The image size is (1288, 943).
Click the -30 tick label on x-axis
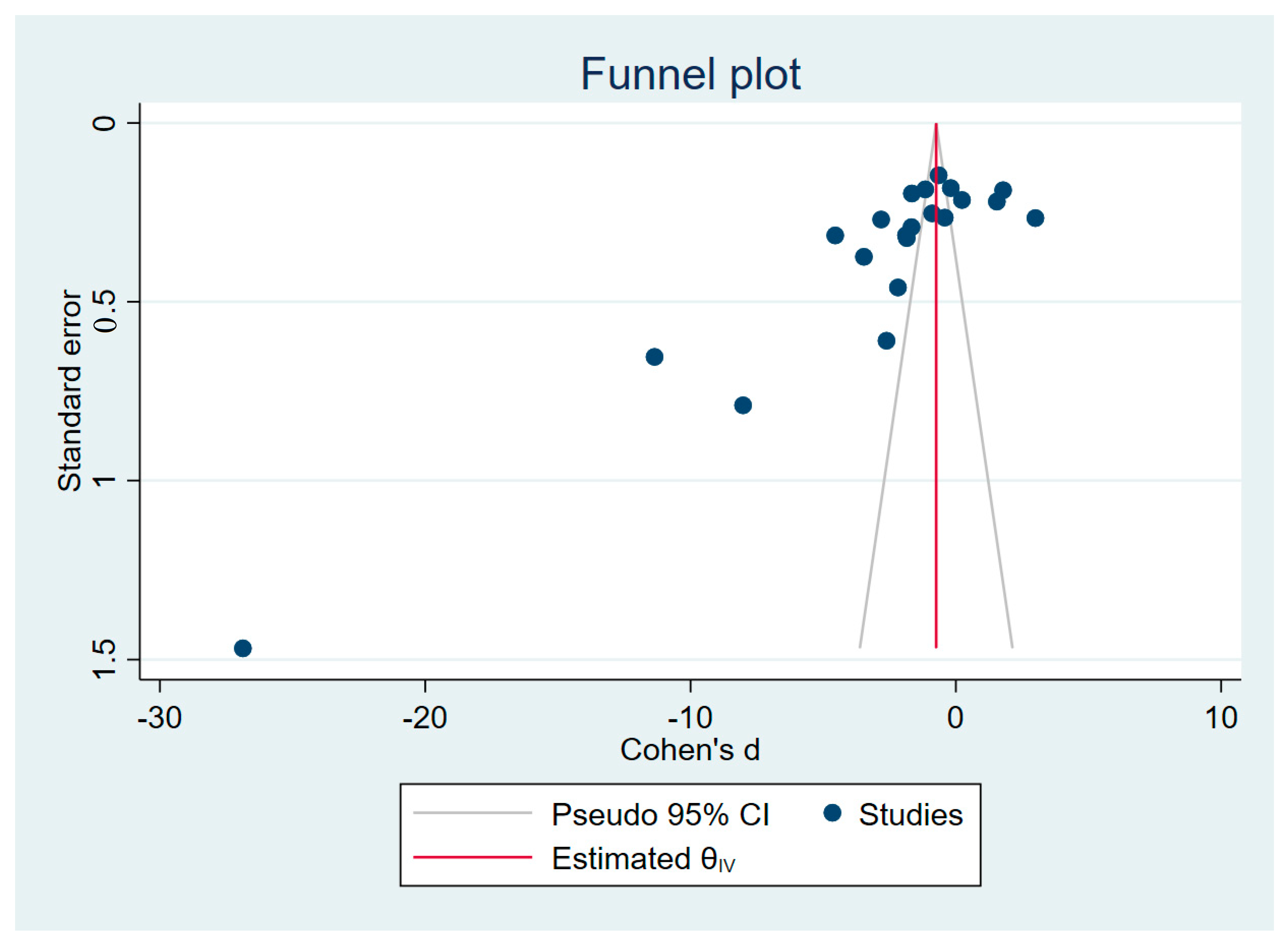160,718
